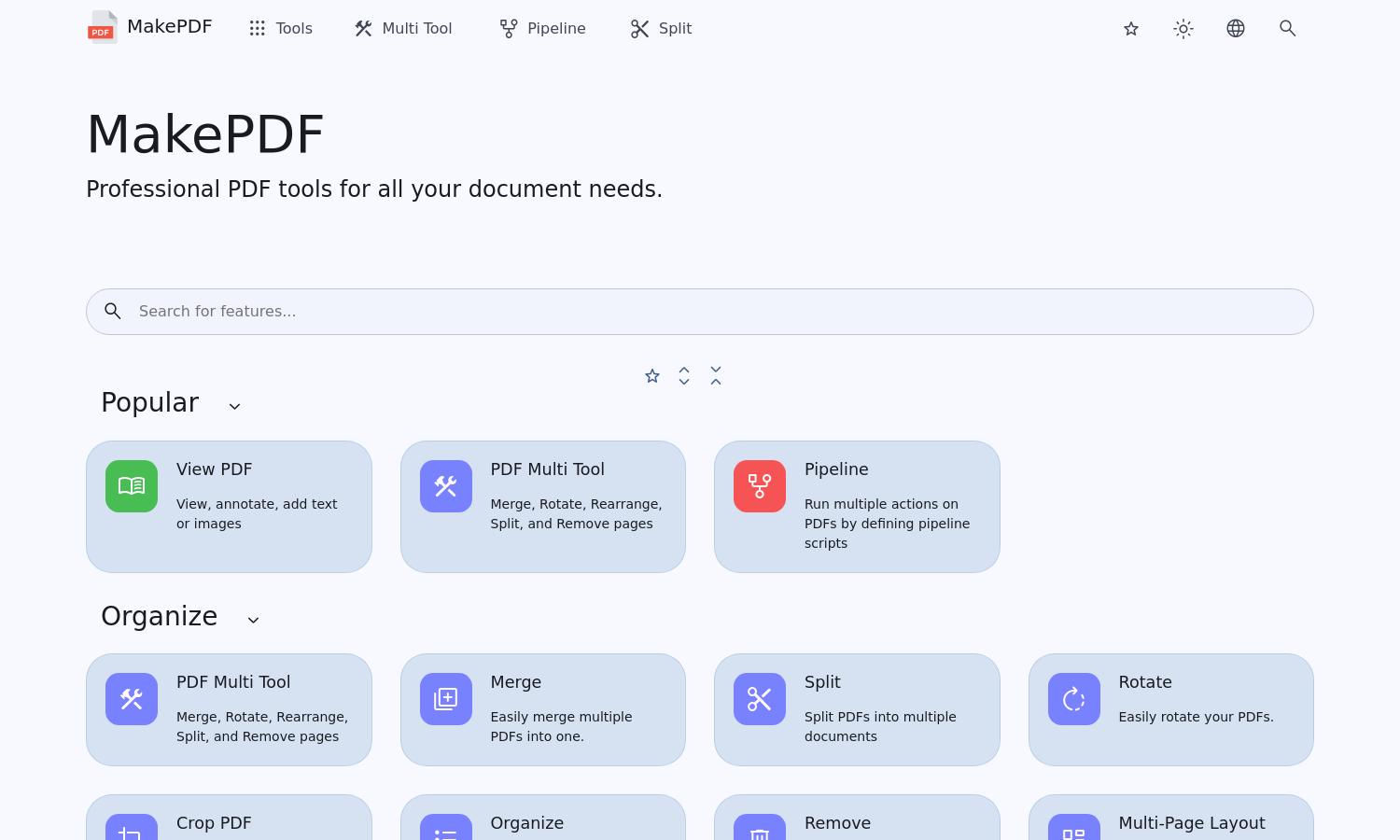Open the Rotate card title
The image size is (1400, 840).
(1145, 682)
